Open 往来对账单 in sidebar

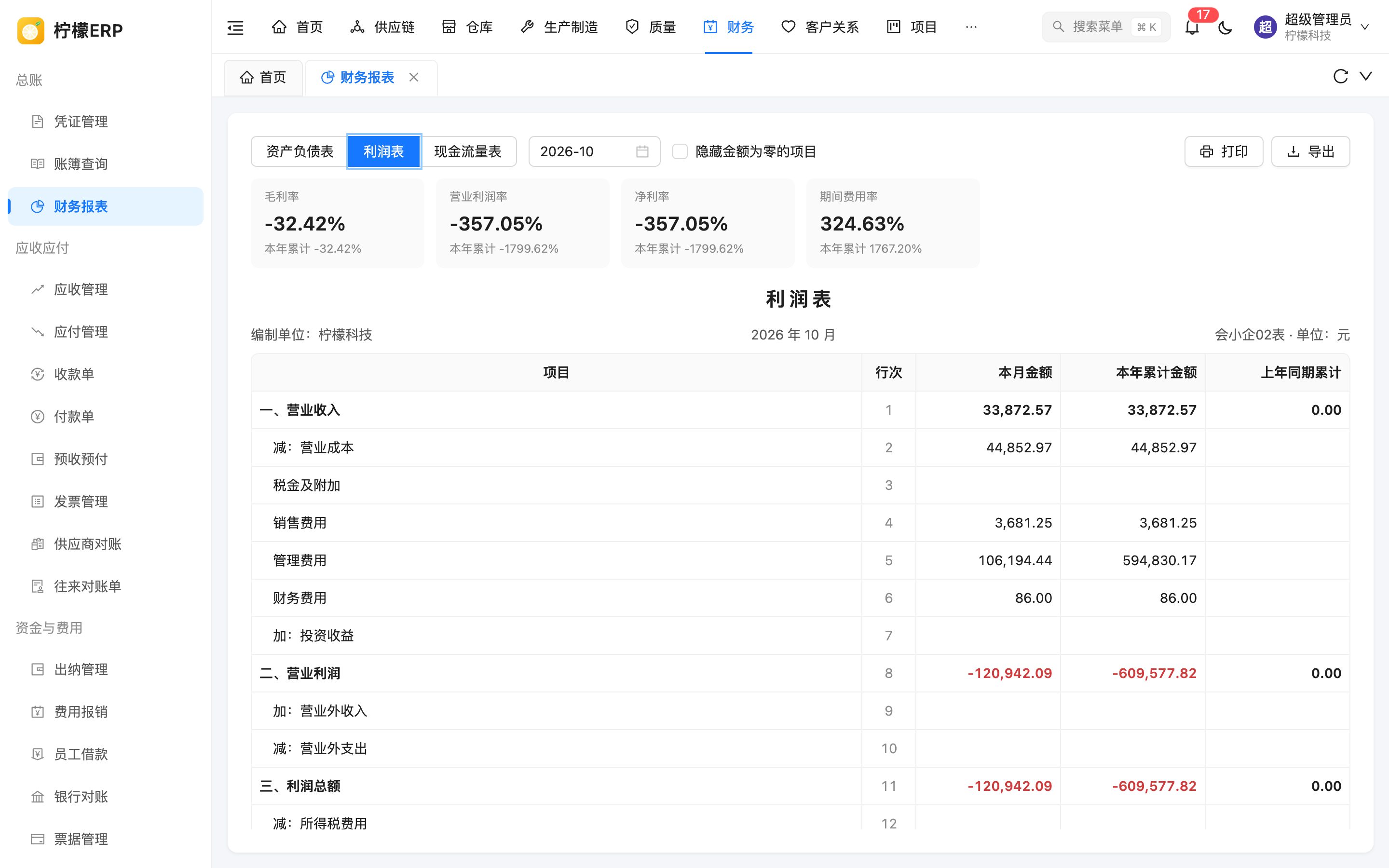click(x=106, y=587)
